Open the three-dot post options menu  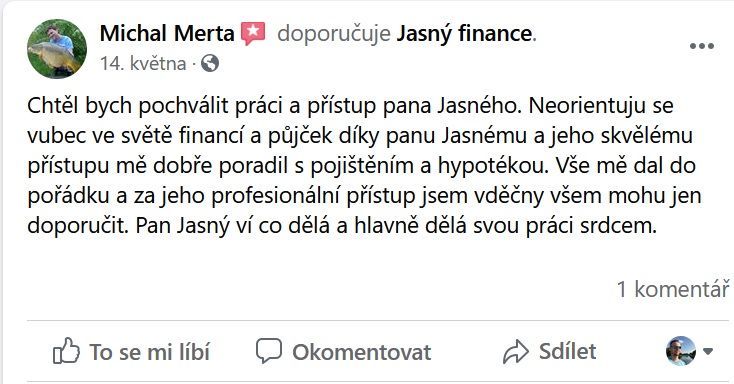[x=702, y=46]
